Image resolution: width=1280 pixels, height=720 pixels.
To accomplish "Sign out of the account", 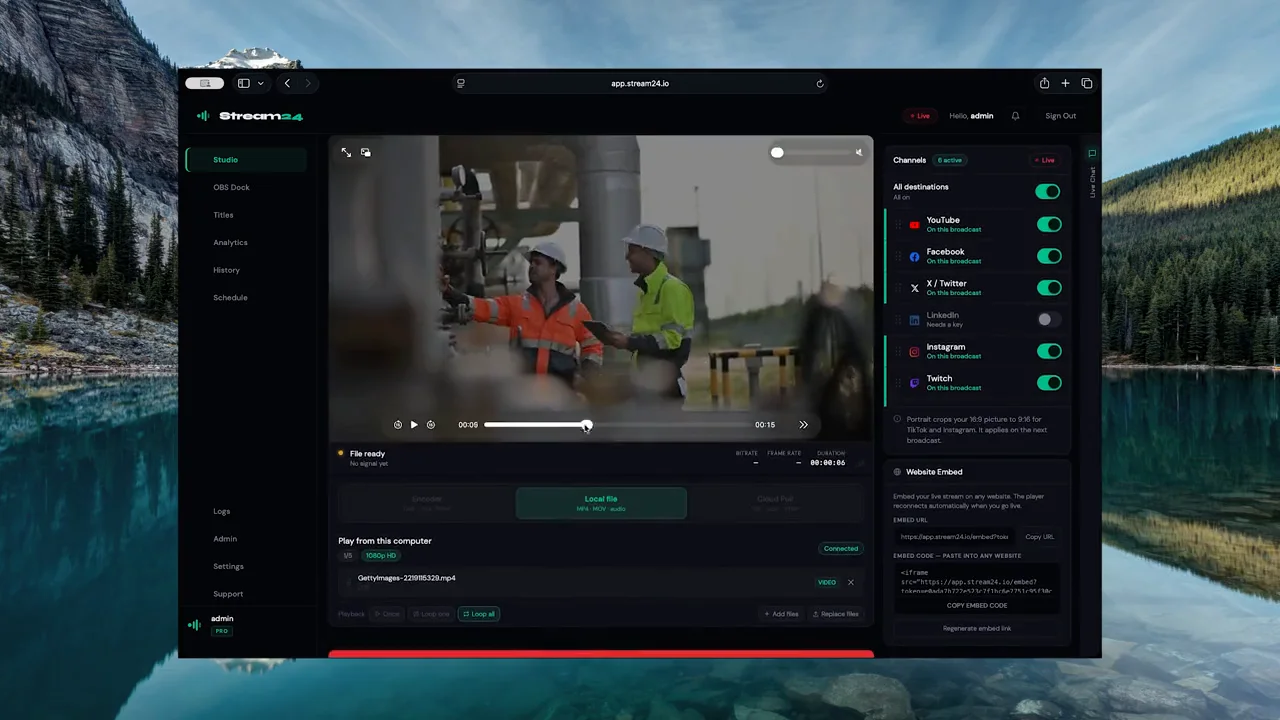I will (1061, 116).
